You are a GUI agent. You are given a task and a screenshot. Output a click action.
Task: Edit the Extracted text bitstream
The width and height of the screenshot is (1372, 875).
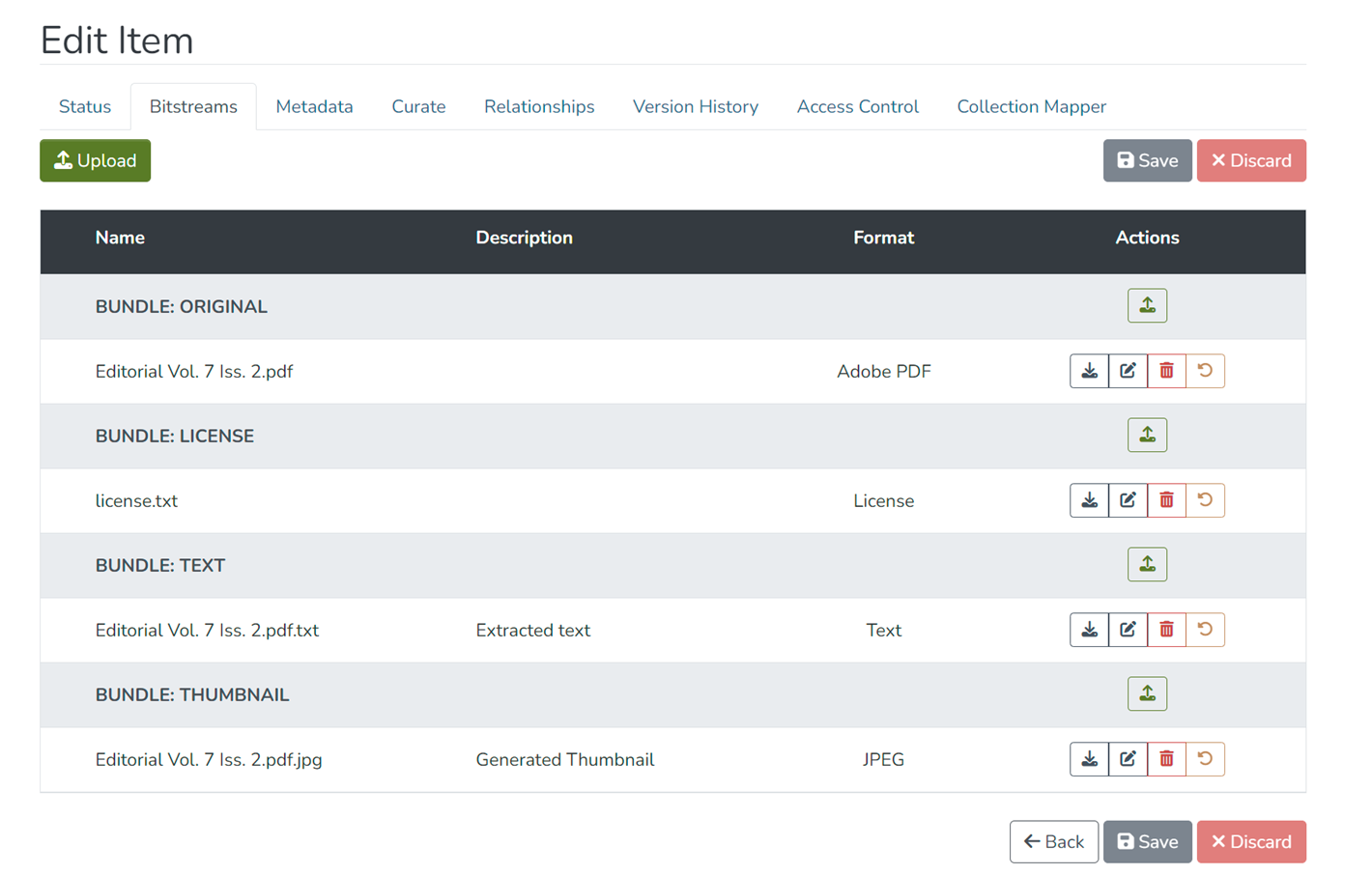pos(1128,630)
